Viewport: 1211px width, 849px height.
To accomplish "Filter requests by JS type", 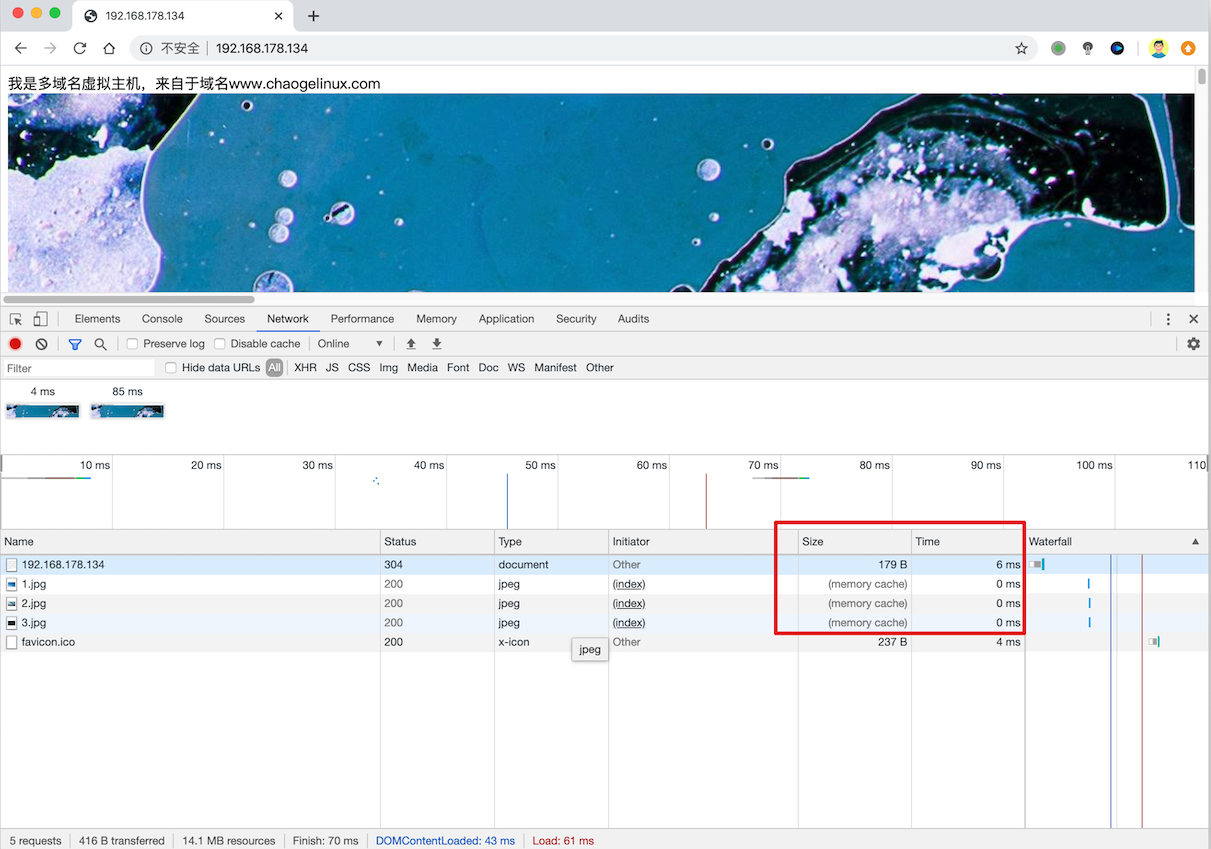I will coord(332,368).
